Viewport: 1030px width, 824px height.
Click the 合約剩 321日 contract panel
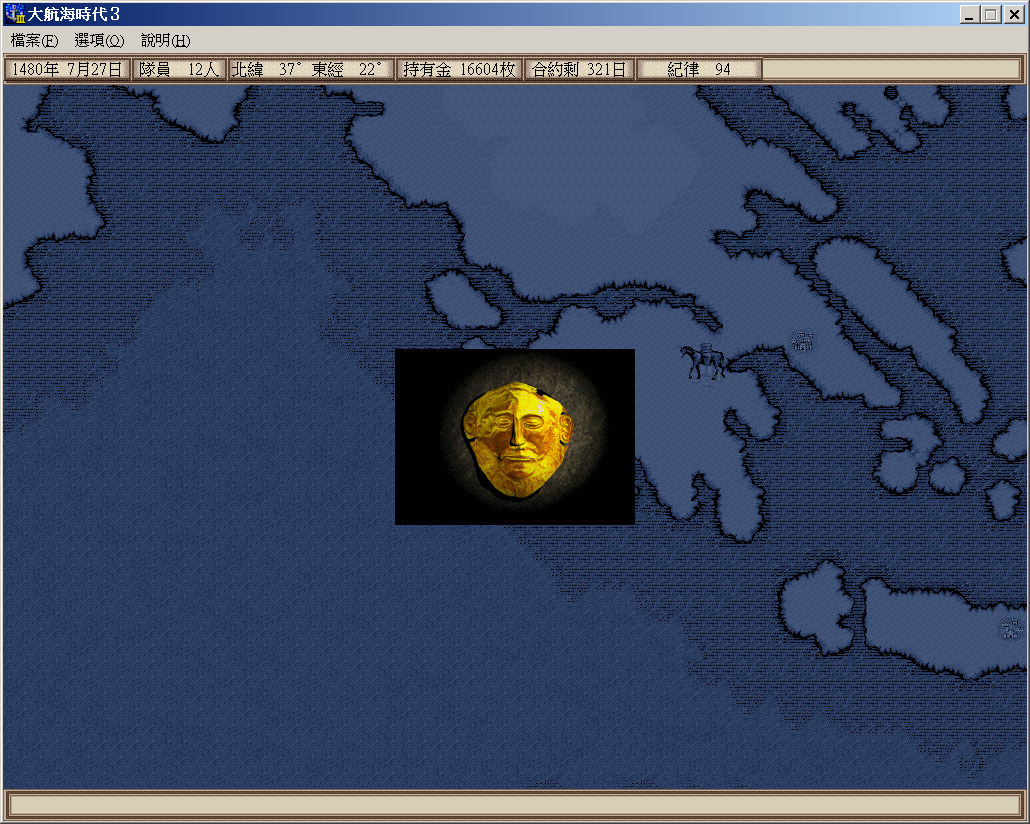click(x=579, y=69)
